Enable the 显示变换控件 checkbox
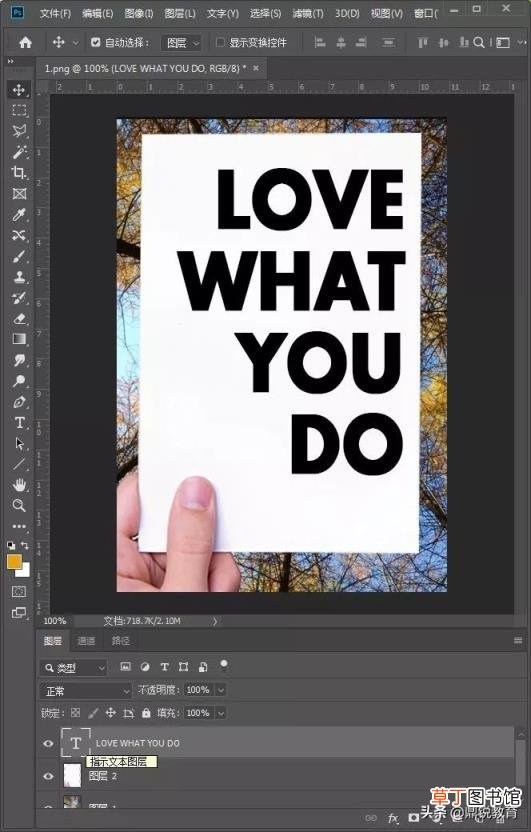 [220, 42]
